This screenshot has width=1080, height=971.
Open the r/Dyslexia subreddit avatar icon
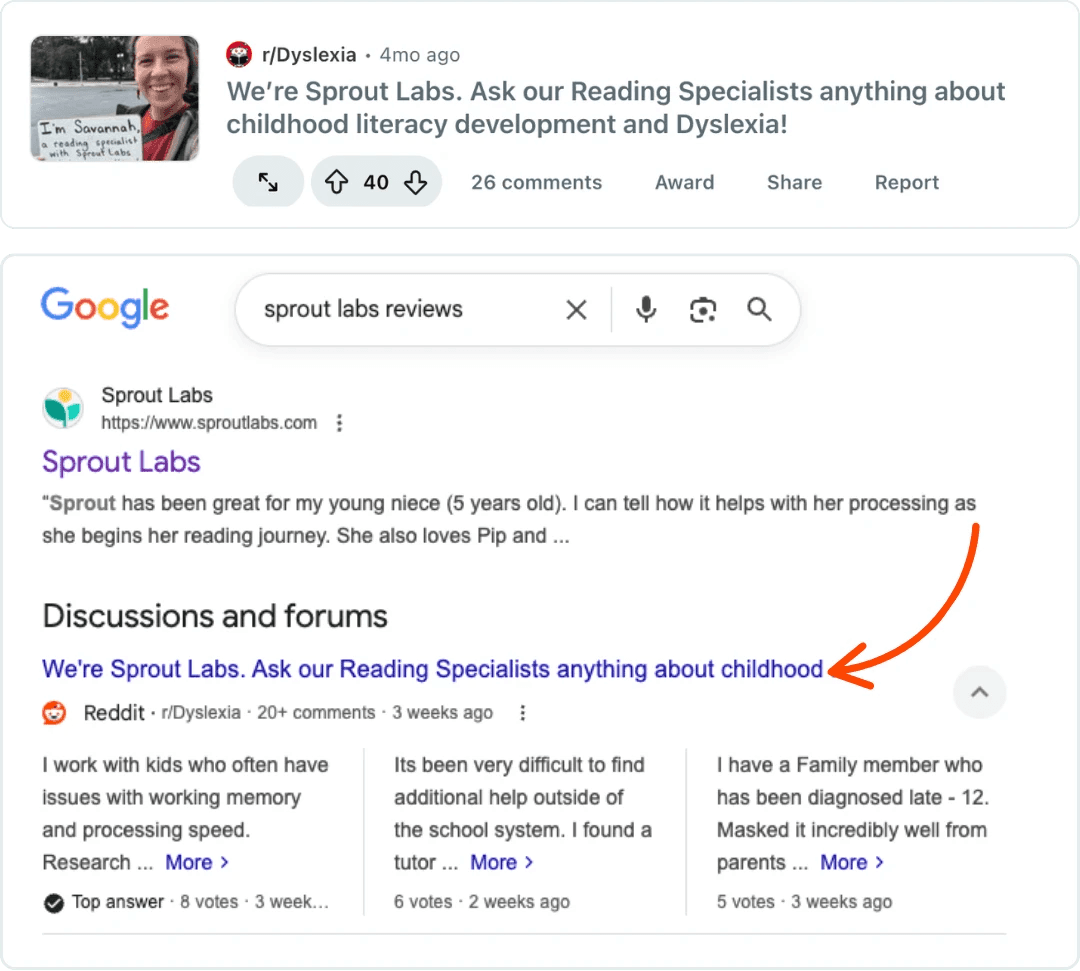click(239, 54)
